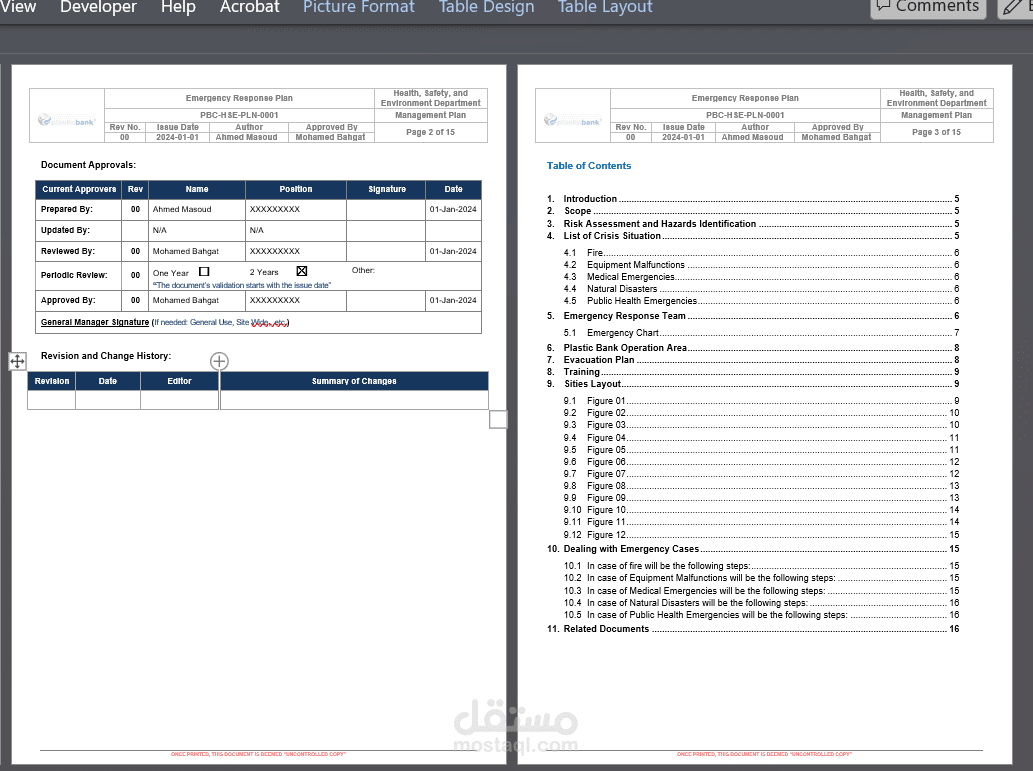Open the 10.1 fire steps entry
The height and width of the screenshot is (771, 1033).
(761, 565)
